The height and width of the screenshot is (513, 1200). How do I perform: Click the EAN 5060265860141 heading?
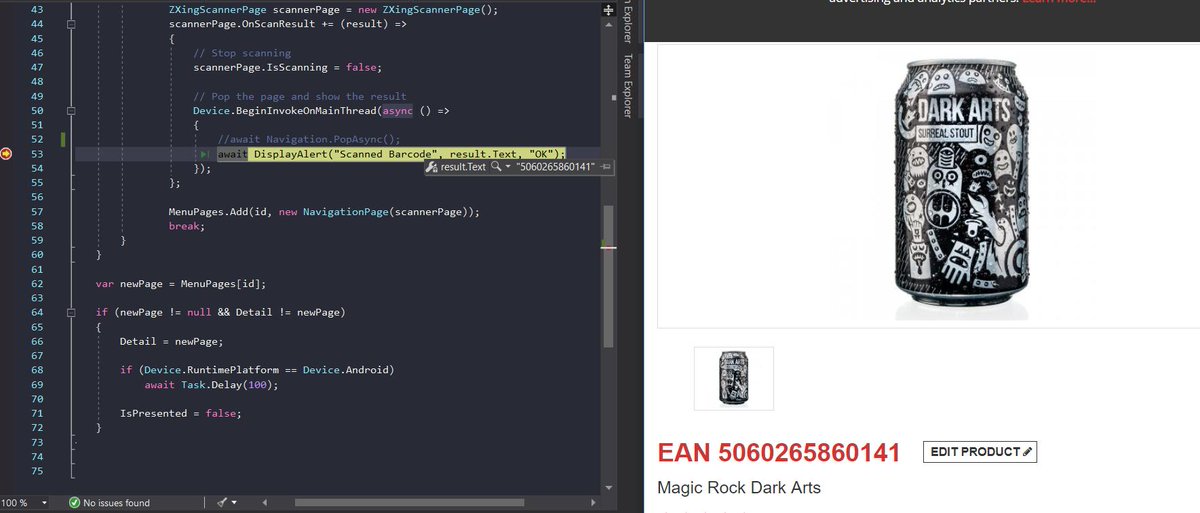click(x=779, y=453)
